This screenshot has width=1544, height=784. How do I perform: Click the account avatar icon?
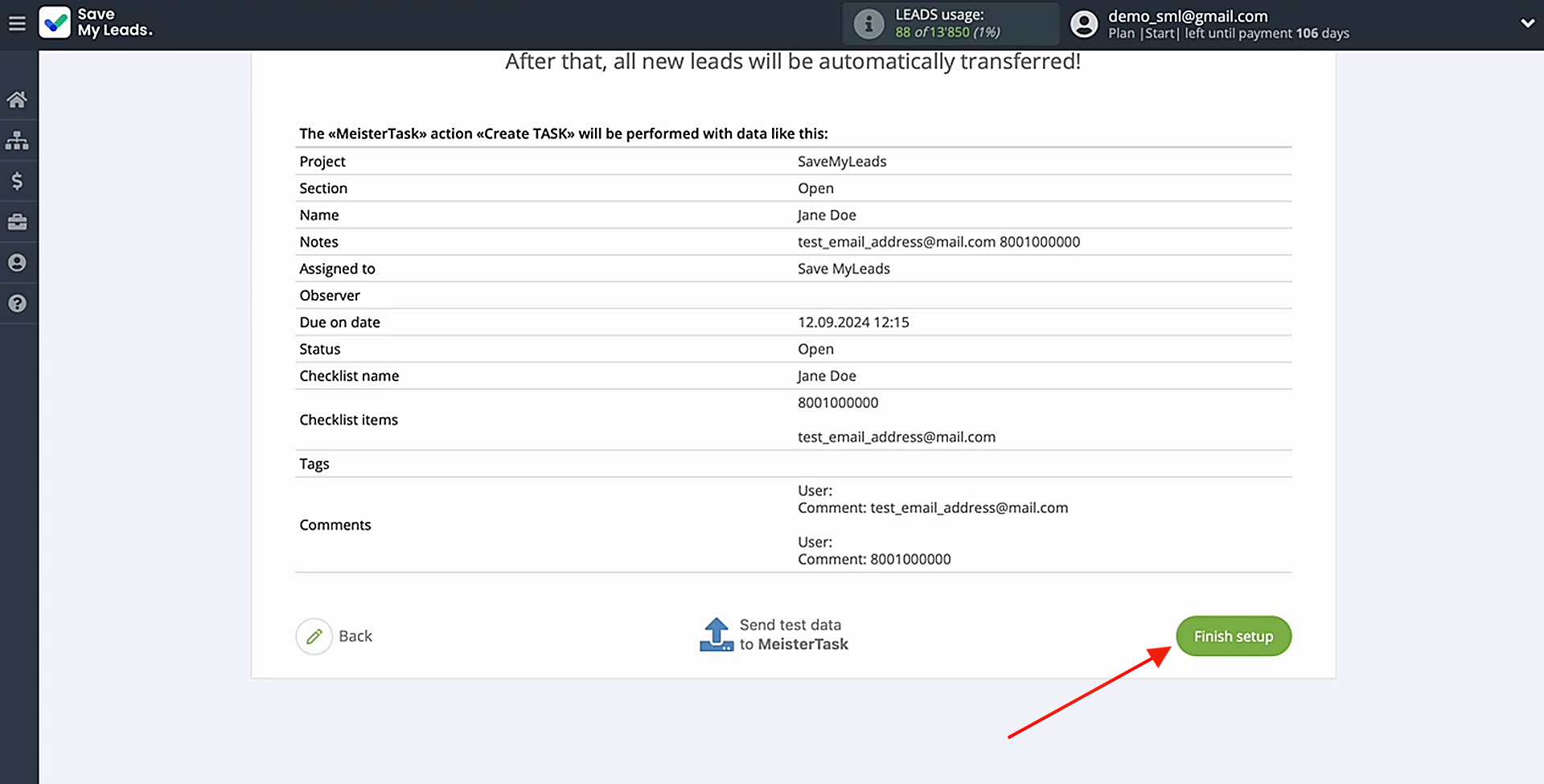1084,23
